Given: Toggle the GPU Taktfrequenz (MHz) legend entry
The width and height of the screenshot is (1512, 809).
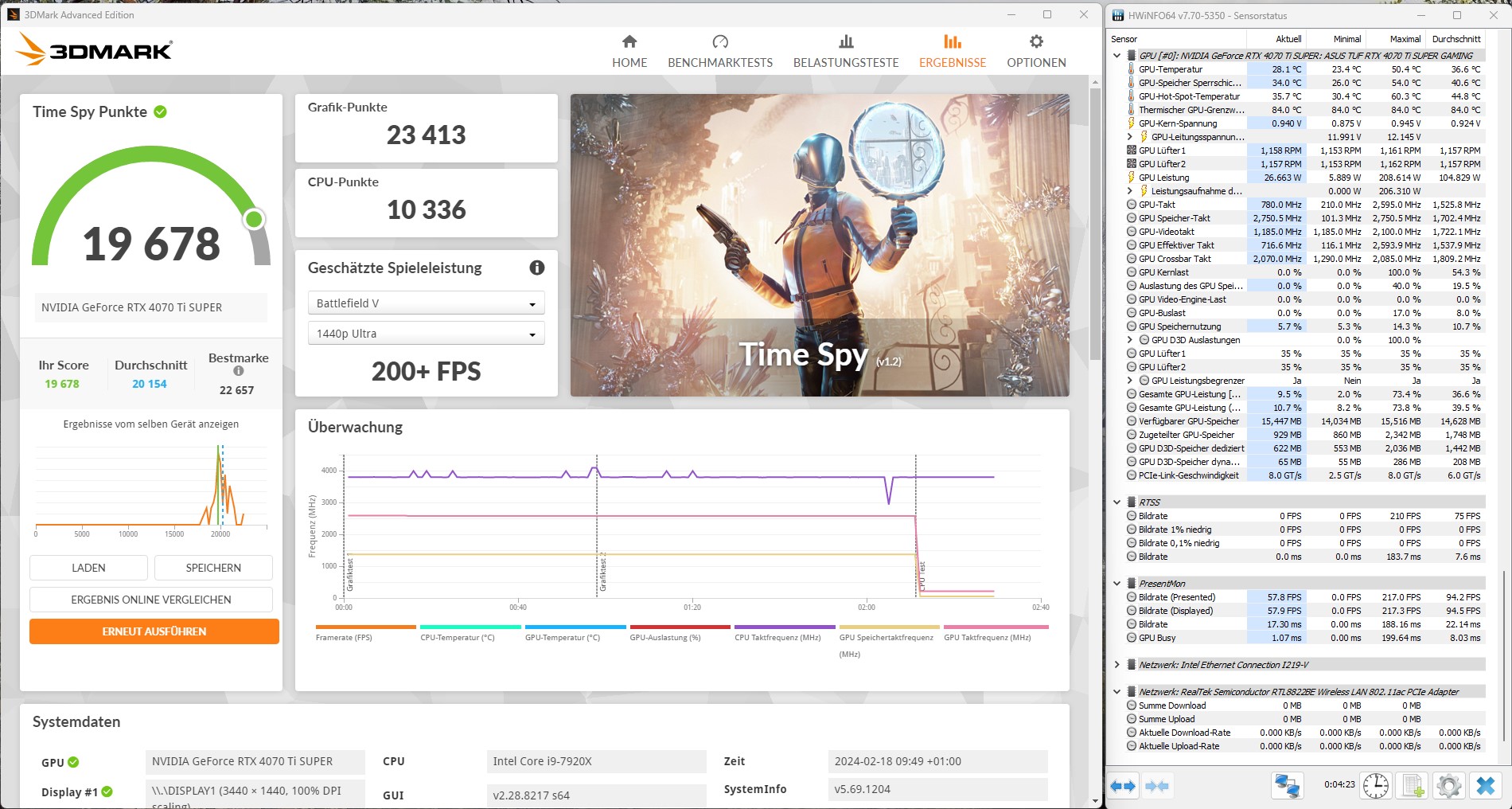Looking at the screenshot, I should click(996, 632).
